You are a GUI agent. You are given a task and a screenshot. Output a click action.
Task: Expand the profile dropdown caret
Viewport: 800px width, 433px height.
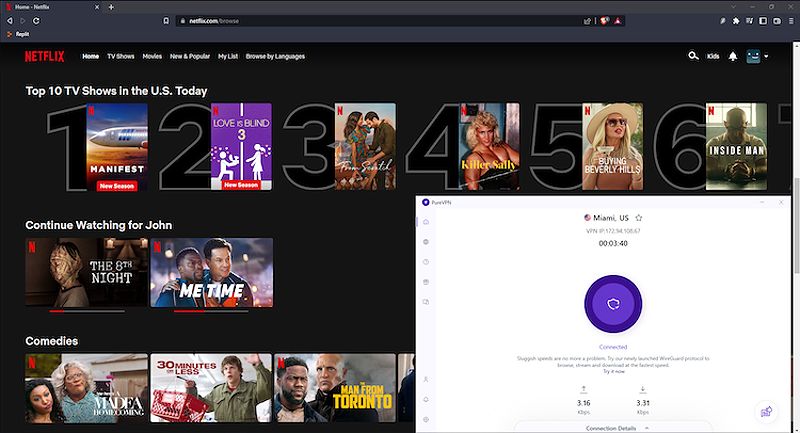766,57
